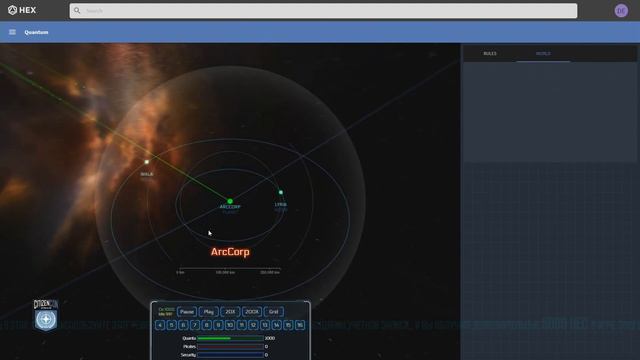Screen dimensions: 640x360
Task: Adjust the green Quanta slider
Action: click(x=230, y=338)
